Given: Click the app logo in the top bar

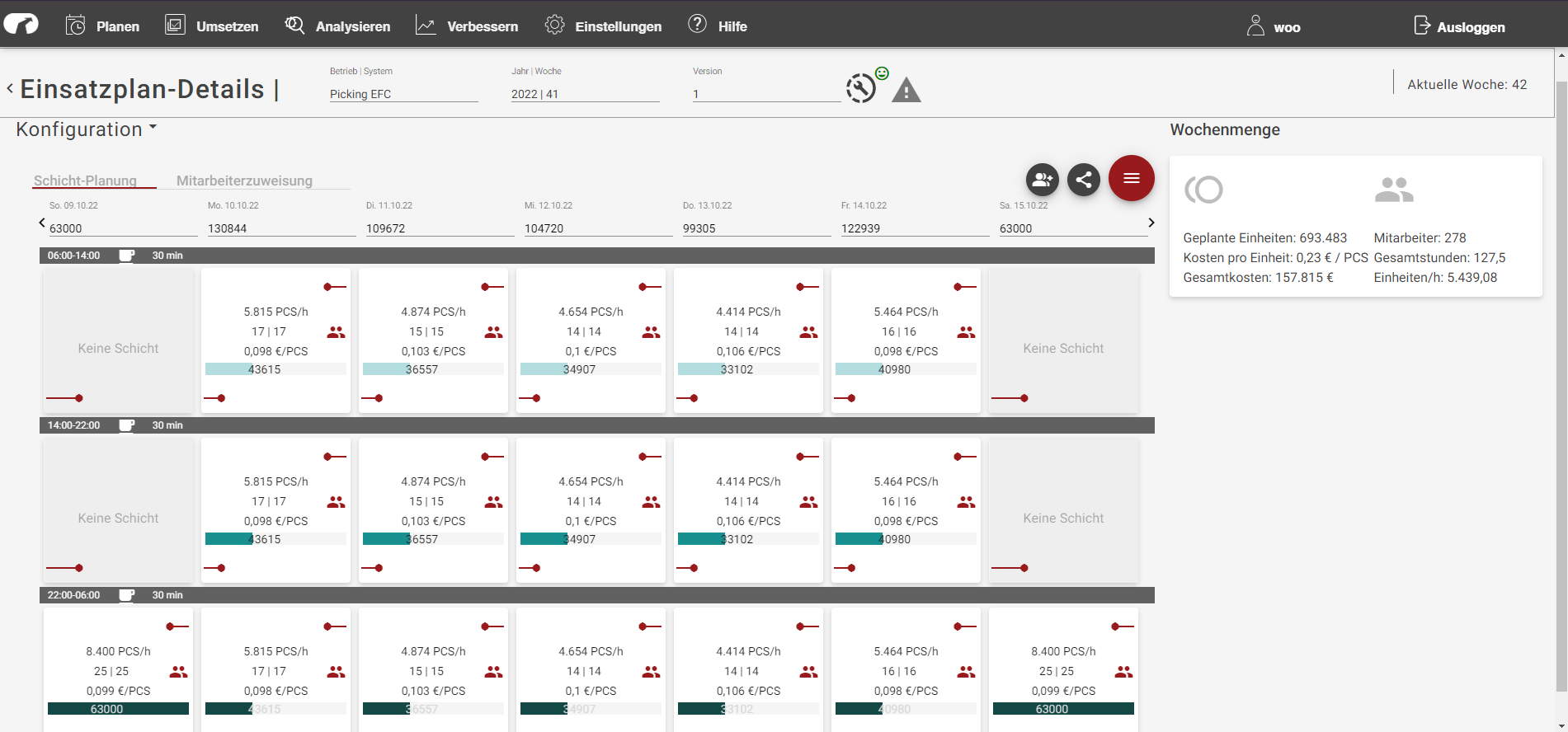Looking at the screenshot, I should (x=21, y=24).
